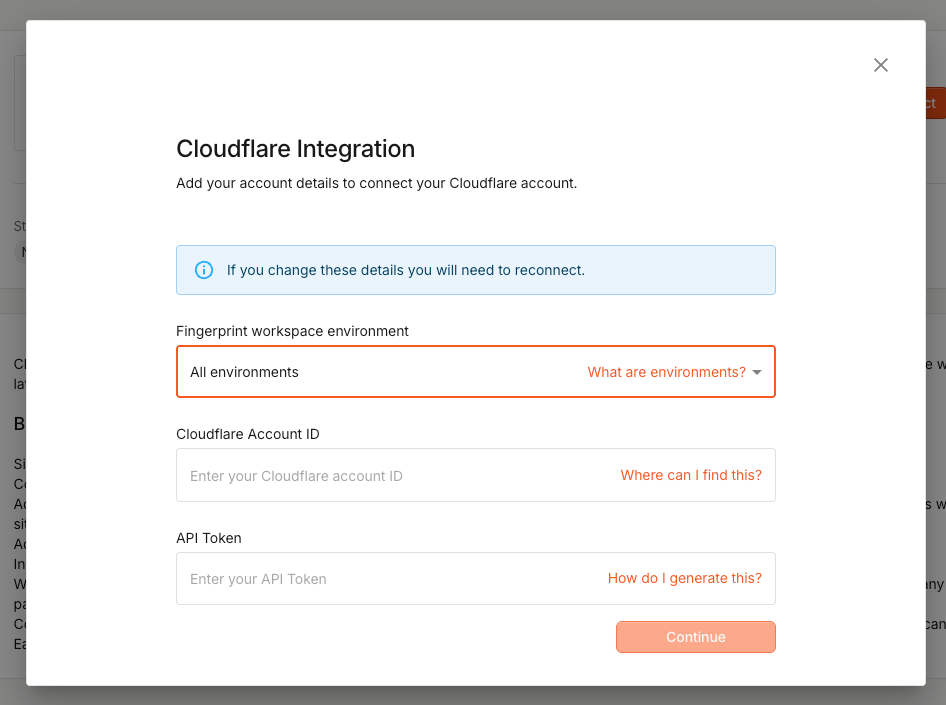Click the "Cloudflare Integration" dialog title
946x705 pixels.
click(x=295, y=148)
